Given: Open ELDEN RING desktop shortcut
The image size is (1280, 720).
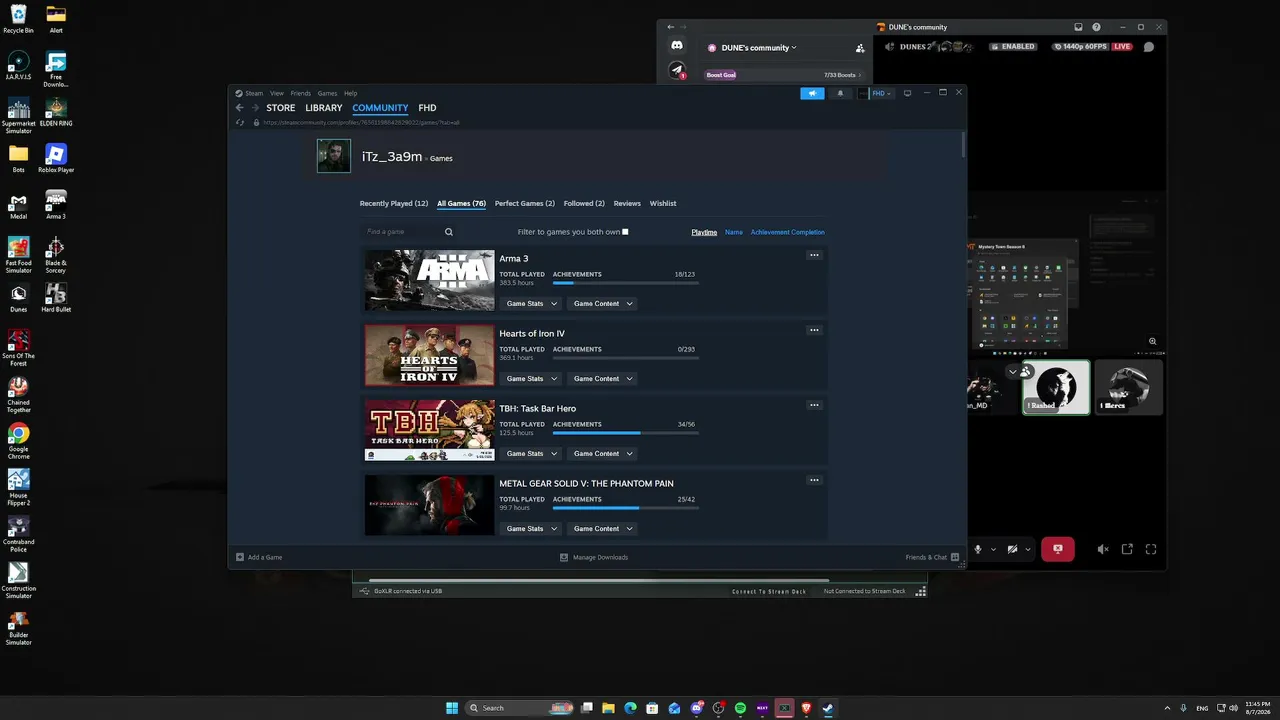Looking at the screenshot, I should click(x=56, y=112).
